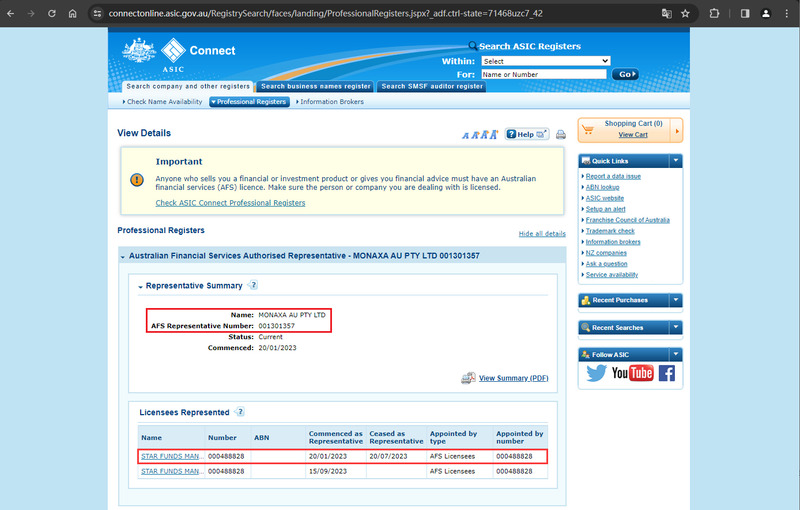Click AFS Representative Number value 001301357
Screen dimensions: 800x510
(277, 326)
